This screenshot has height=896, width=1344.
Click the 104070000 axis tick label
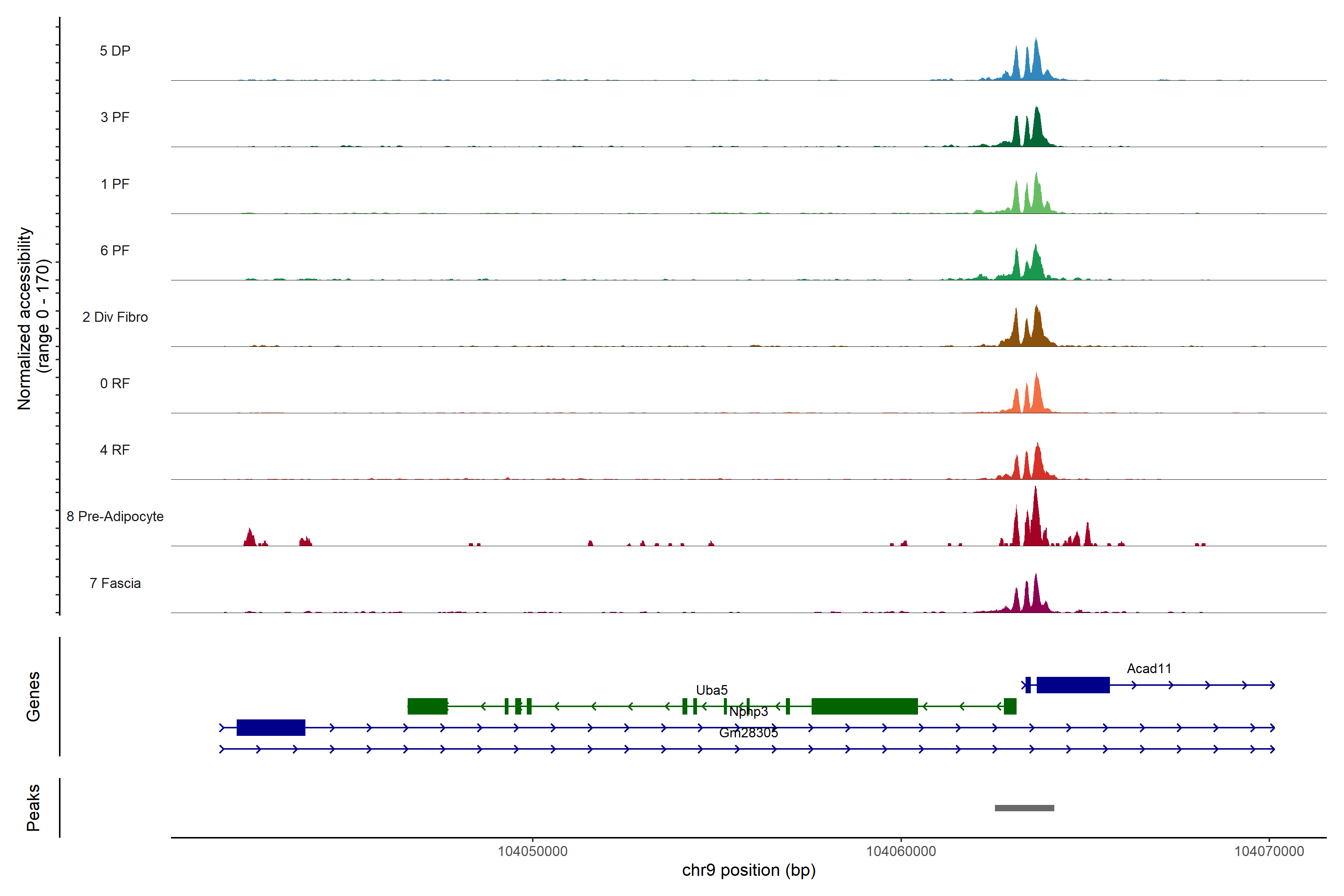pyautogui.click(x=1269, y=852)
